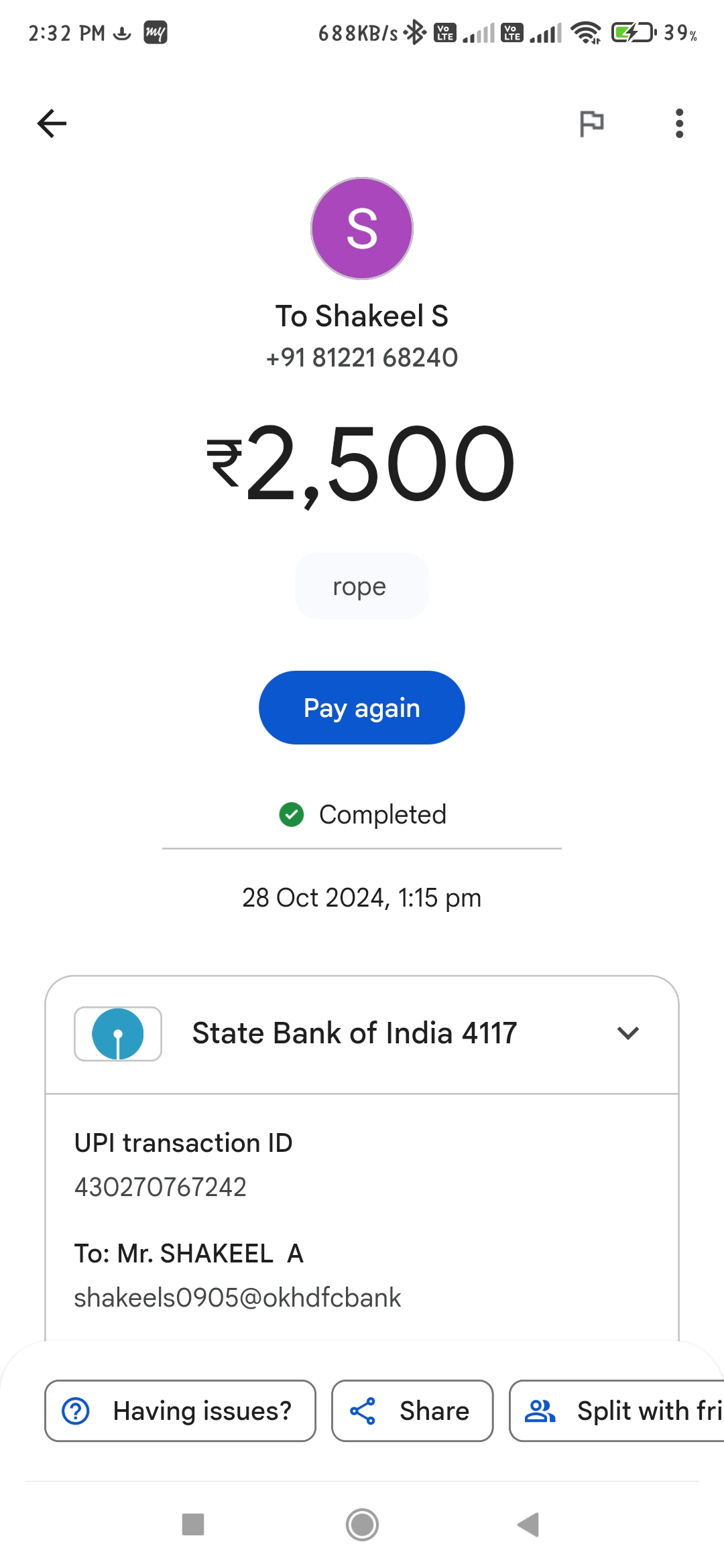This screenshot has height=1568, width=724.
Task: Tap the question mark help icon
Action: (x=76, y=1411)
